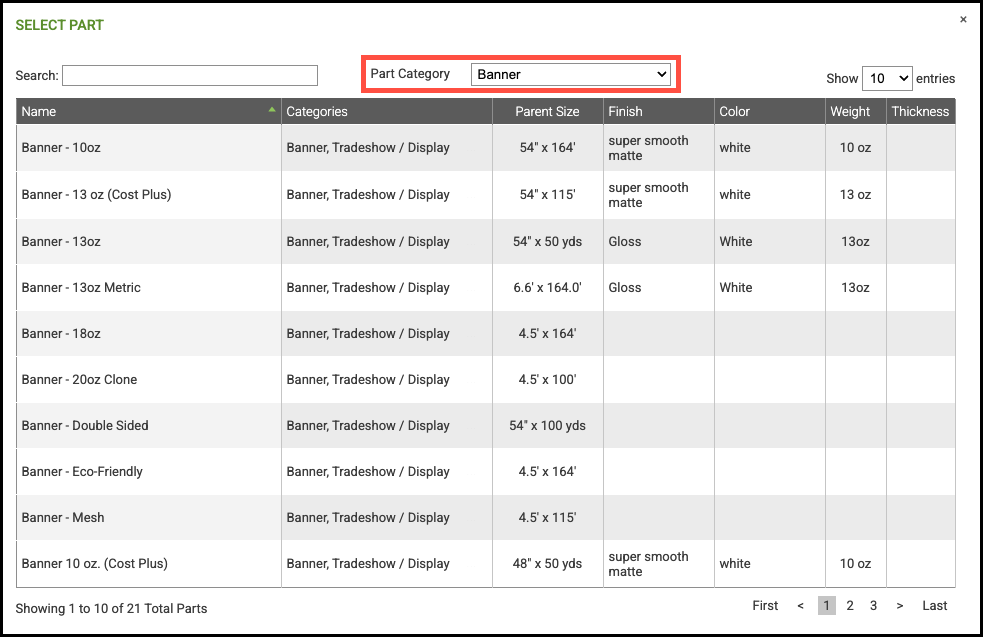The height and width of the screenshot is (637, 983).
Task: Go to previous page with < link
Action: (x=800, y=606)
